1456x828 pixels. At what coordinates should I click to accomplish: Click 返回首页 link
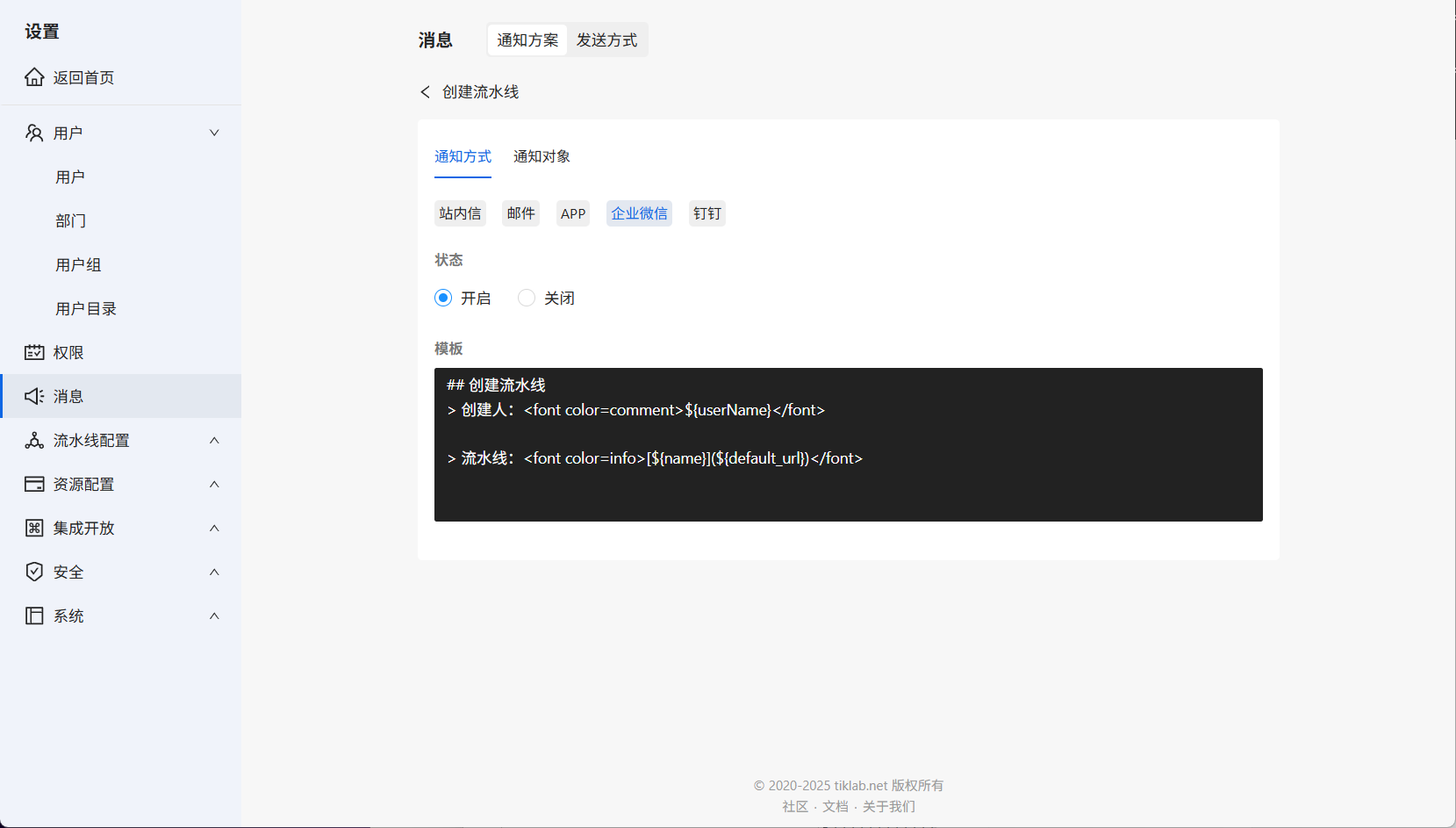point(83,77)
